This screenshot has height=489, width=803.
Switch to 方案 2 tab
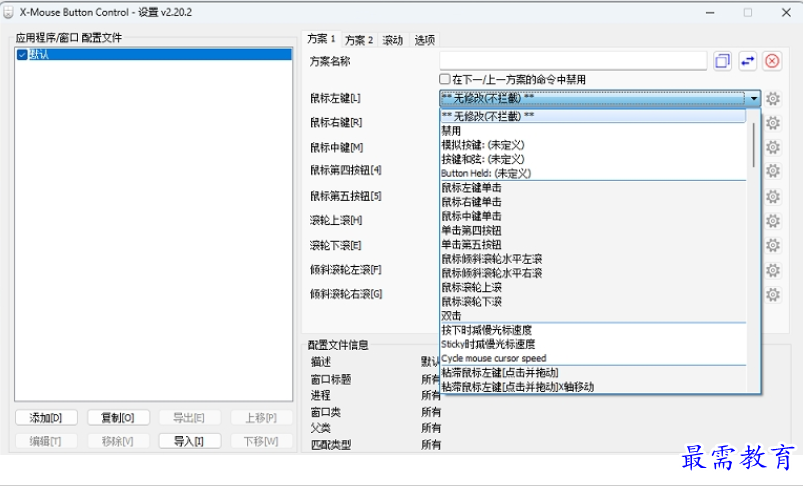[358, 39]
